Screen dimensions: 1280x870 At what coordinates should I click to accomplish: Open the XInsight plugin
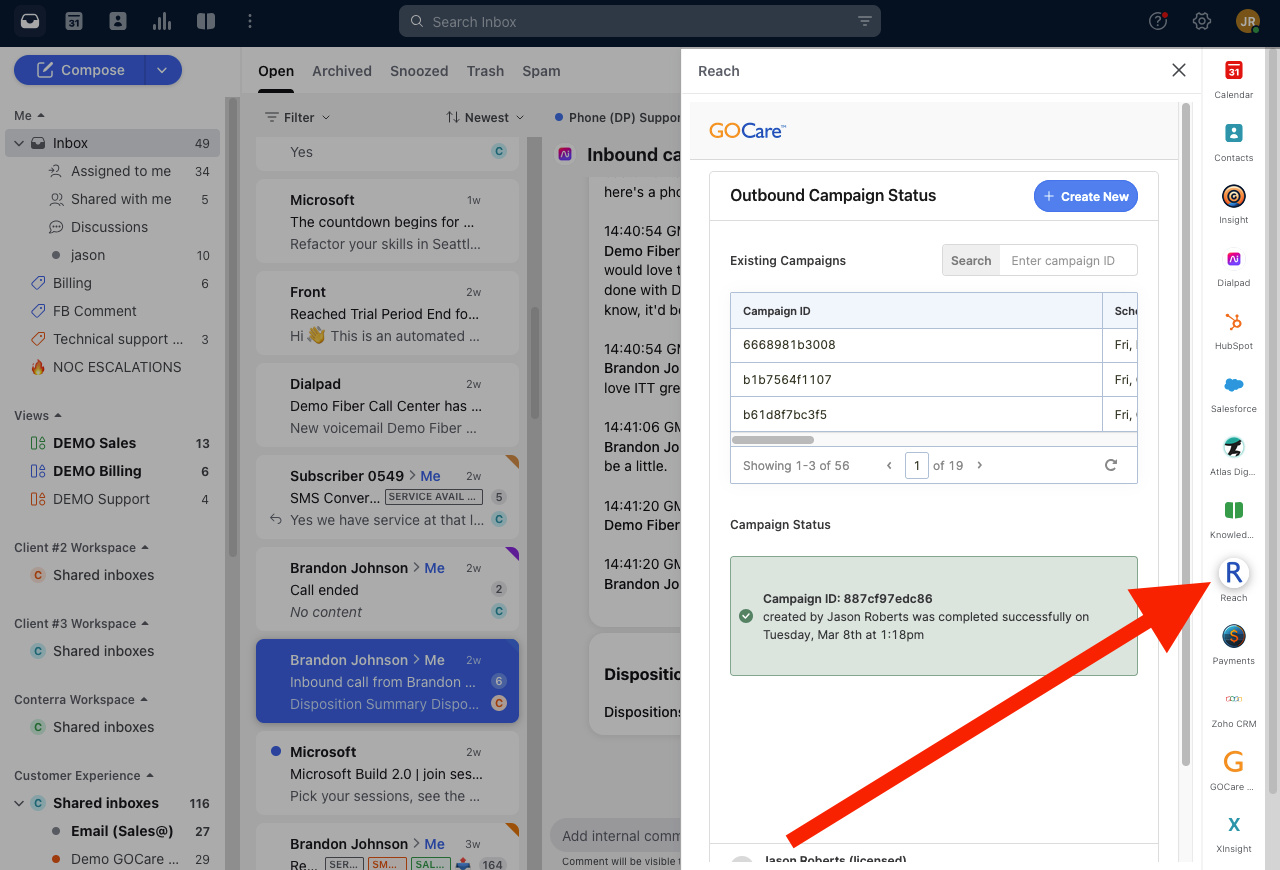1233,834
